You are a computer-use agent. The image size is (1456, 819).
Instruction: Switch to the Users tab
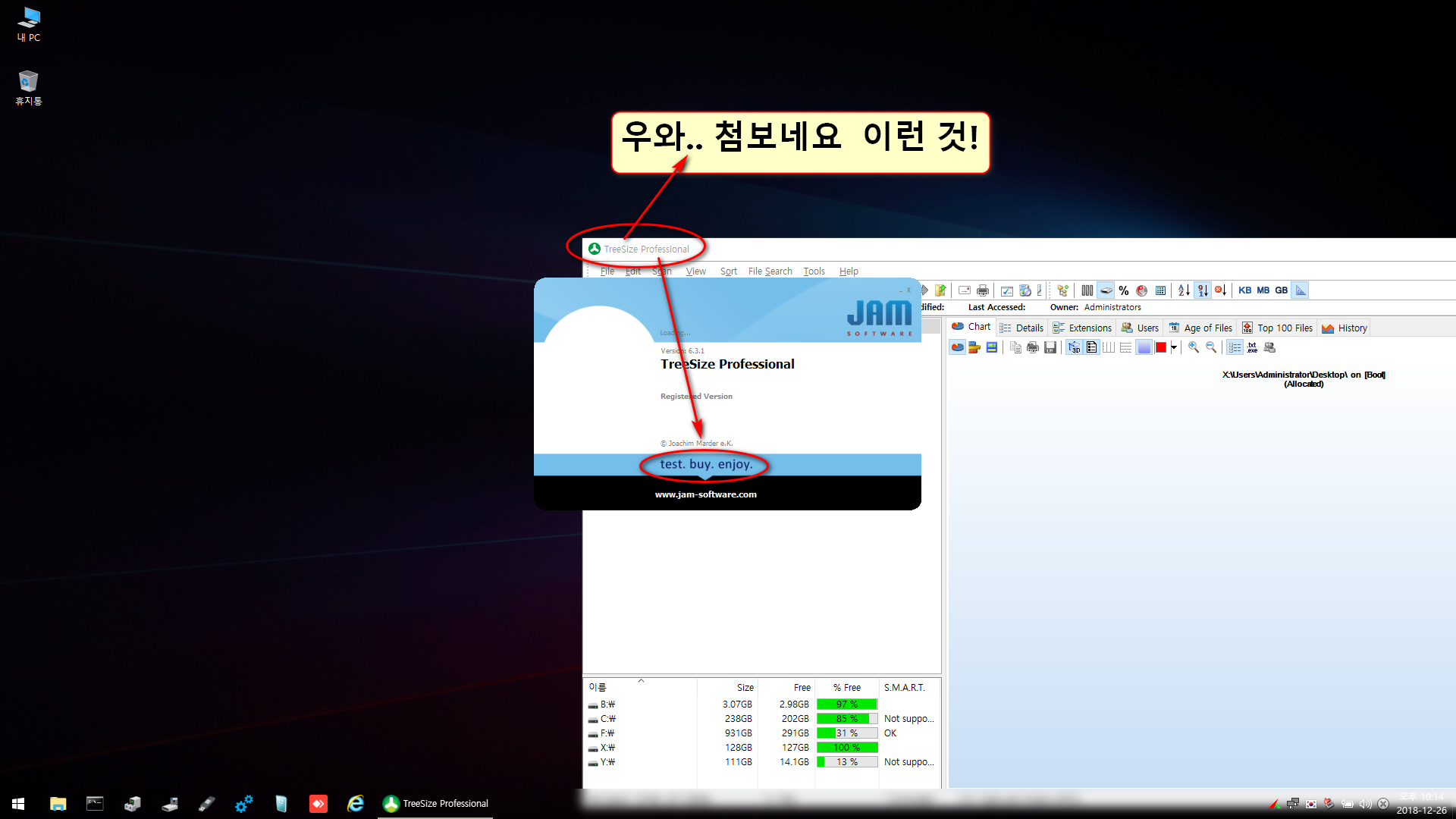pyautogui.click(x=1140, y=328)
